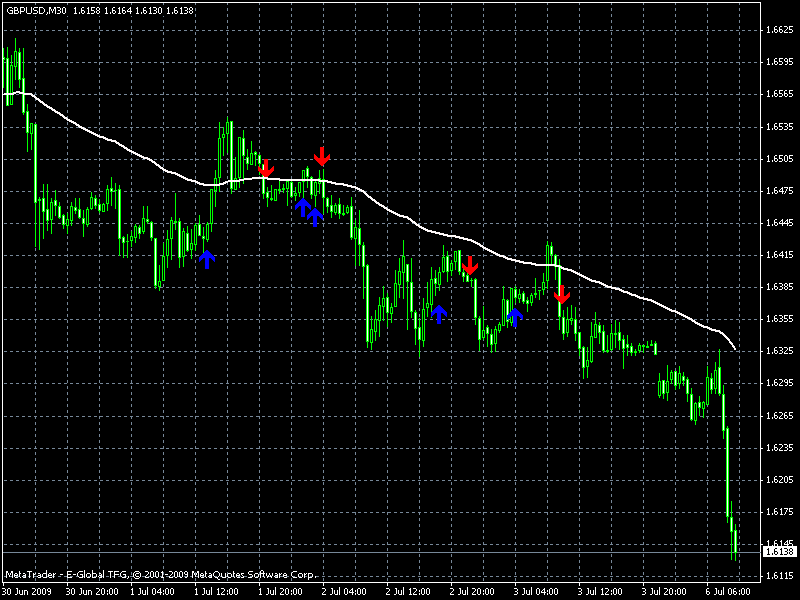Click the current price label 1.6138
This screenshot has height=600, width=800.
pyautogui.click(x=780, y=552)
